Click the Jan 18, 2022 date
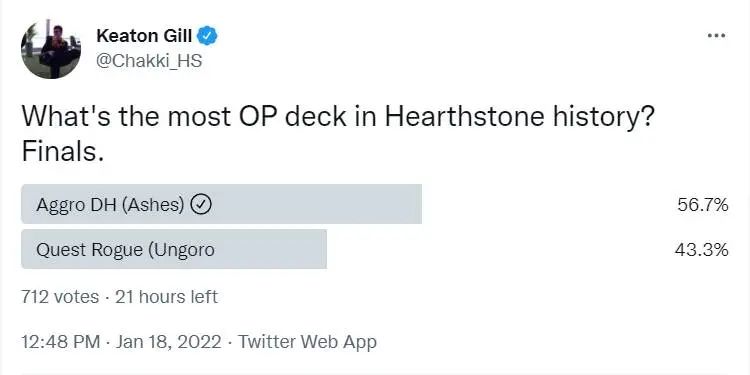This screenshot has height=375, width=750. coord(169,342)
